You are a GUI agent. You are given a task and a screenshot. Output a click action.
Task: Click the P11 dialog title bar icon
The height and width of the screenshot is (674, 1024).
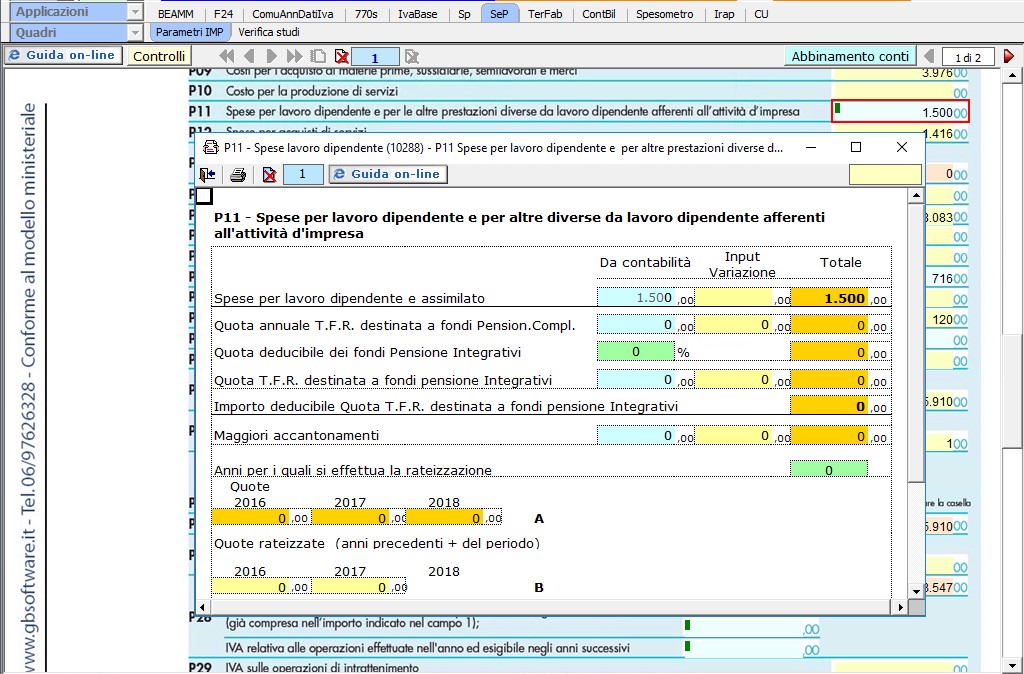[210, 148]
